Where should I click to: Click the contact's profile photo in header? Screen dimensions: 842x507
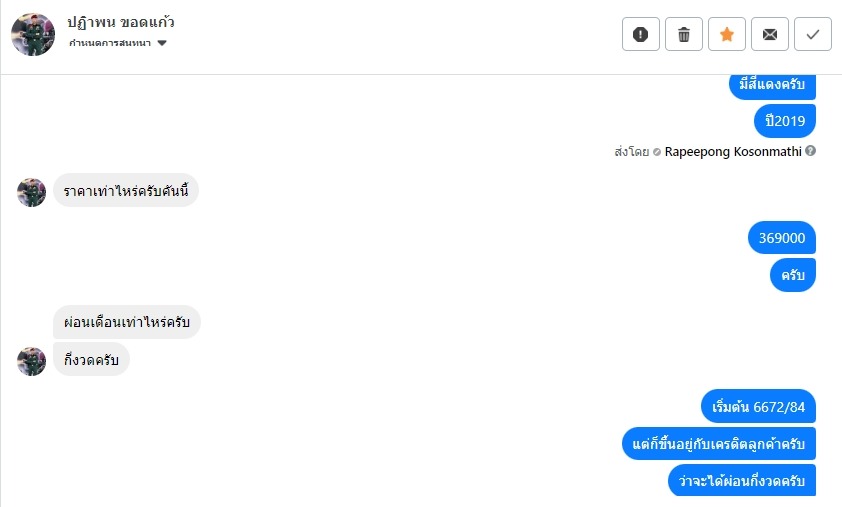click(32, 35)
